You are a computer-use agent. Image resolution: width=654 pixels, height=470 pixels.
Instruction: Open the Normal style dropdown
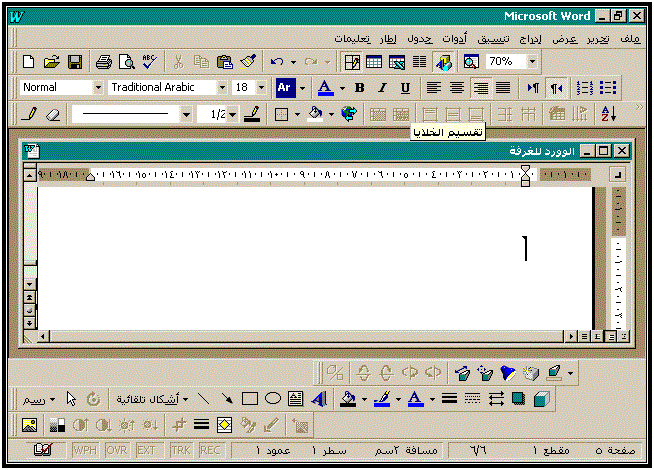(x=98, y=88)
